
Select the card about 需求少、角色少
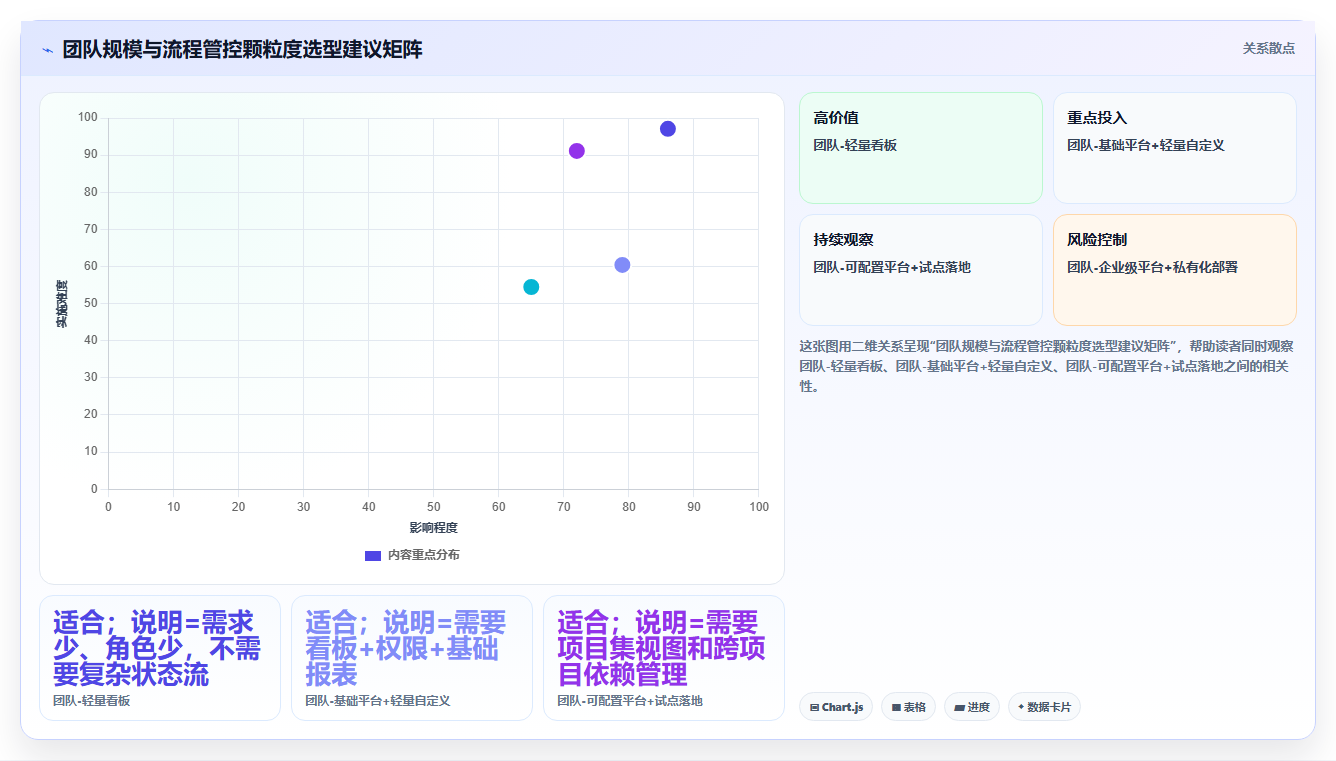click(160, 658)
